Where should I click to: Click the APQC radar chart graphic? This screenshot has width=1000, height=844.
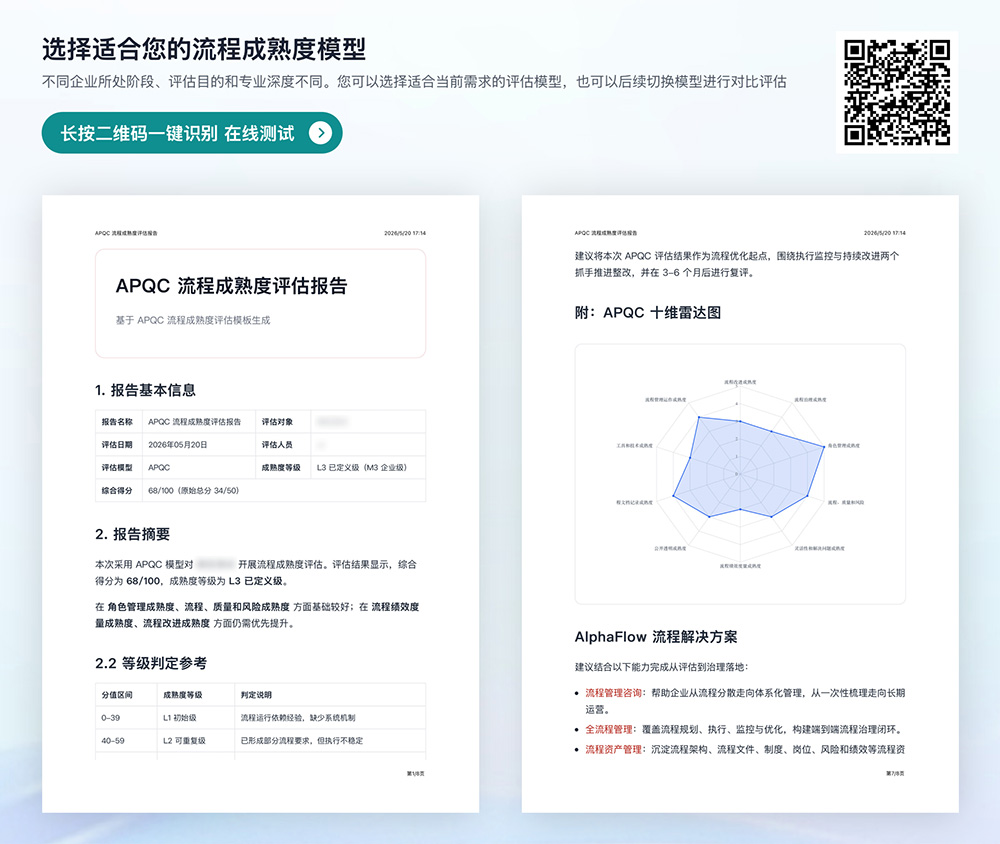pos(740,474)
